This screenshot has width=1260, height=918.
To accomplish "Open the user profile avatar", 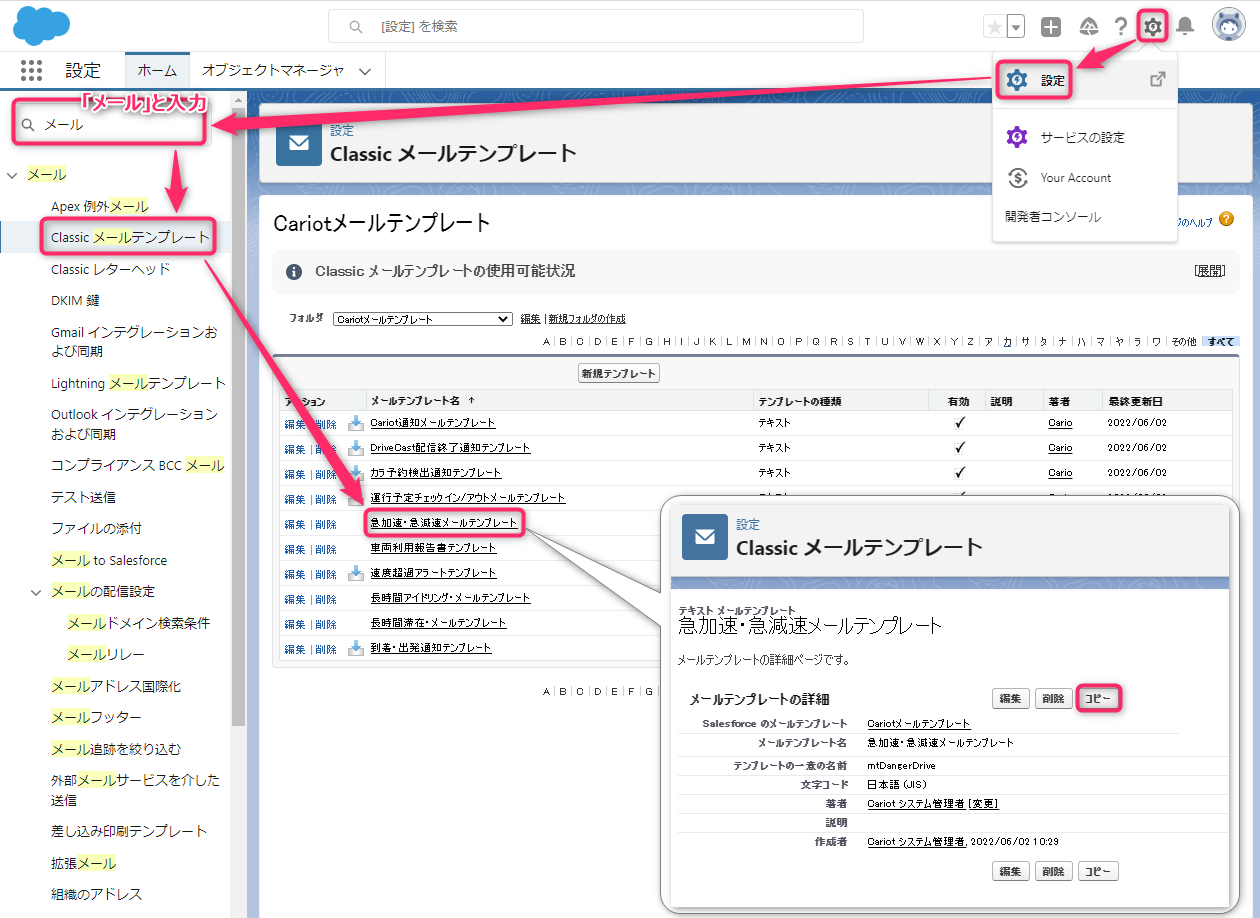I will [x=1228, y=26].
